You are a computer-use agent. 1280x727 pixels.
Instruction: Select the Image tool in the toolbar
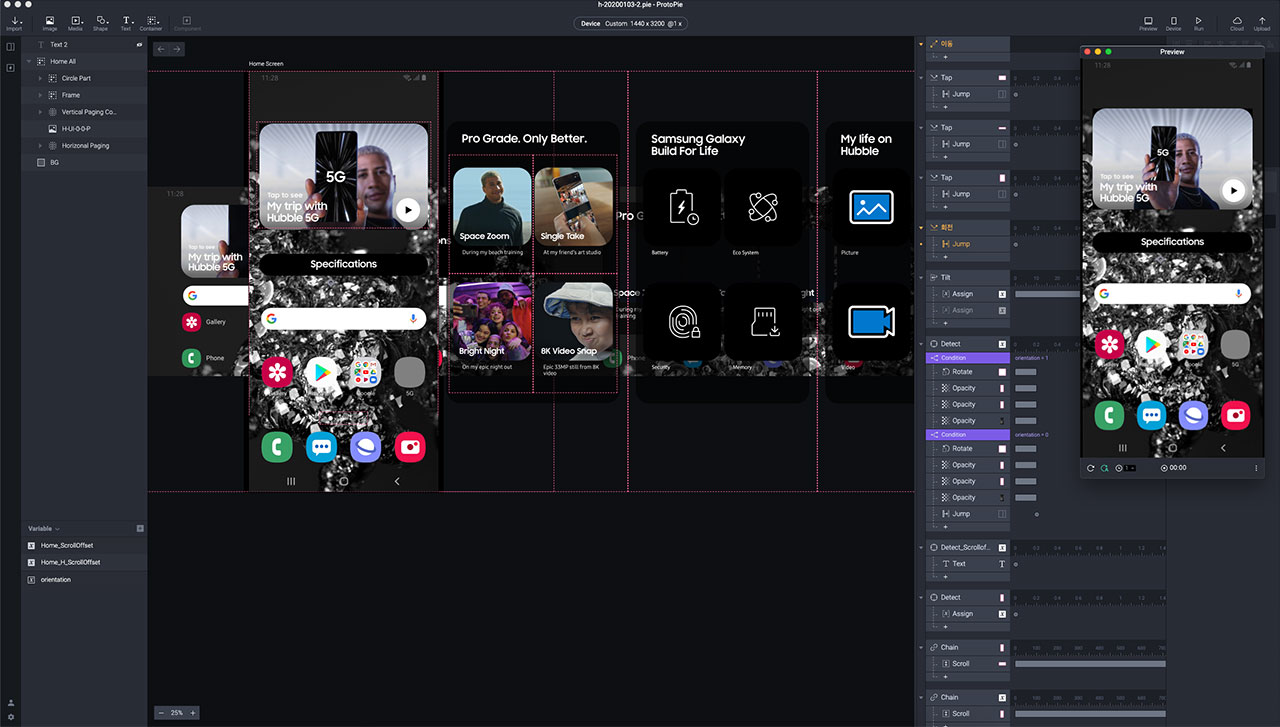point(50,22)
